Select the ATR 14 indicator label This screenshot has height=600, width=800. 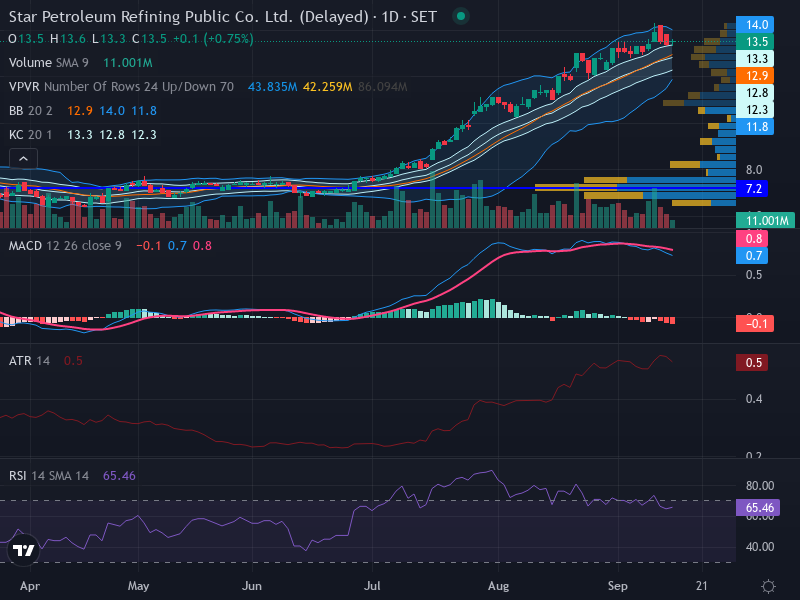pyautogui.click(x=30, y=361)
